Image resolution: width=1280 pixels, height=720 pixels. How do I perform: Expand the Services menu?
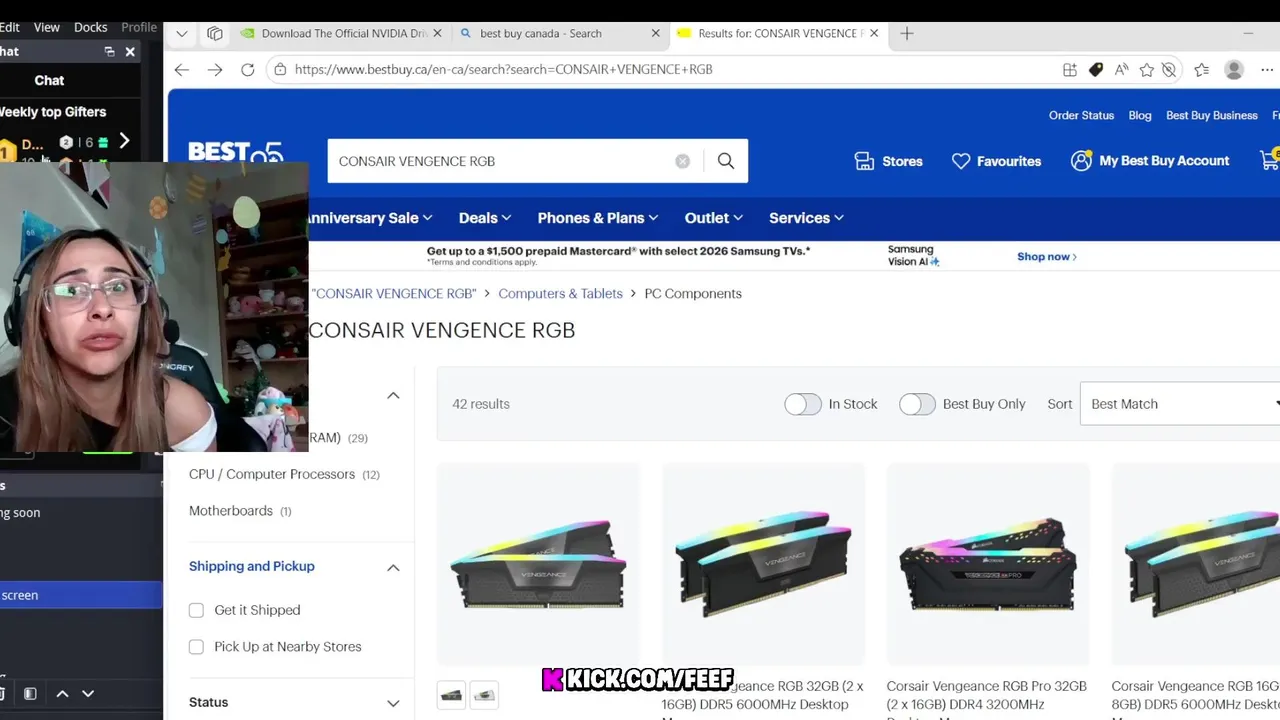(x=806, y=218)
